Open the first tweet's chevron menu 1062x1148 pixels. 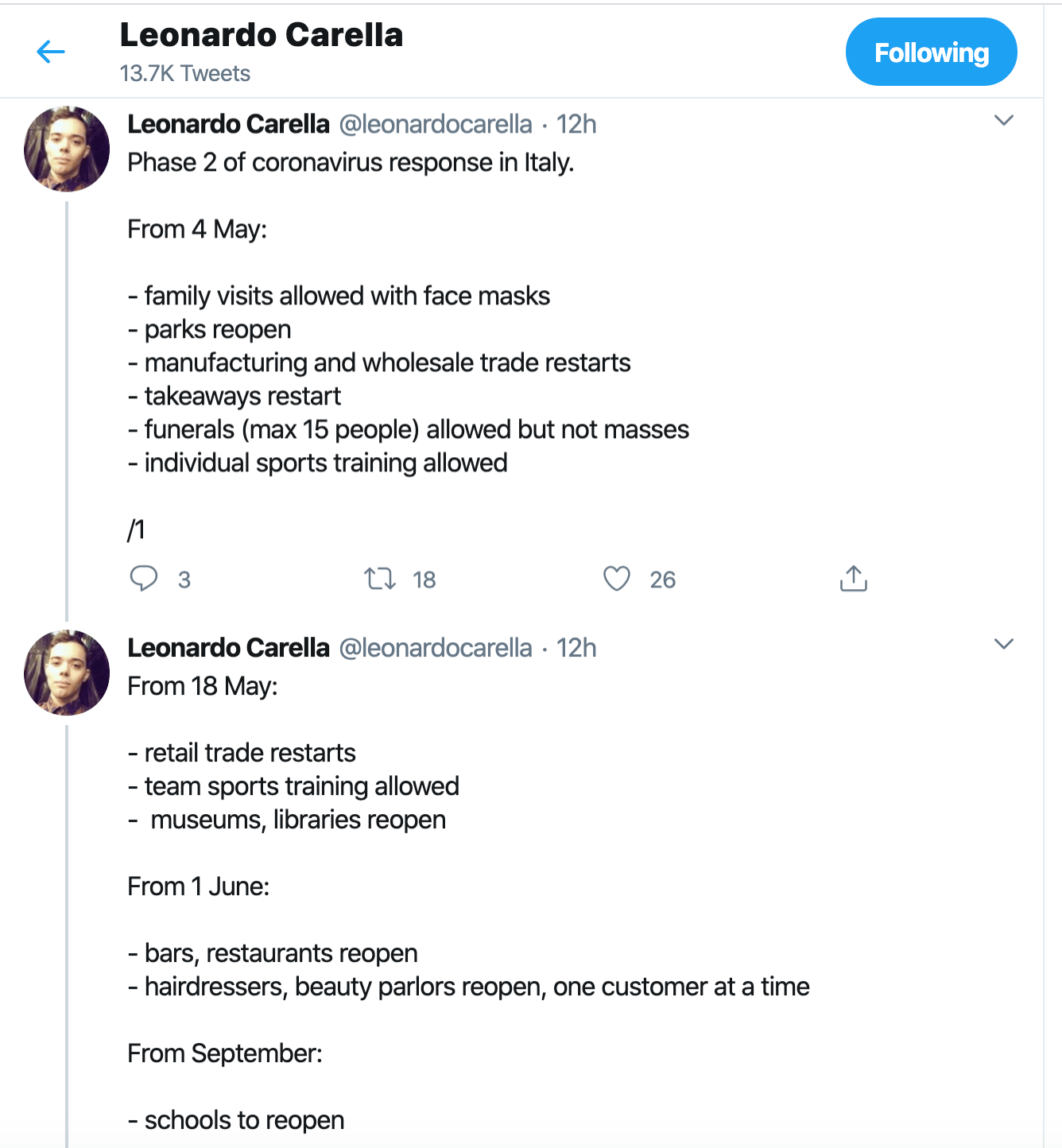coord(1004,121)
